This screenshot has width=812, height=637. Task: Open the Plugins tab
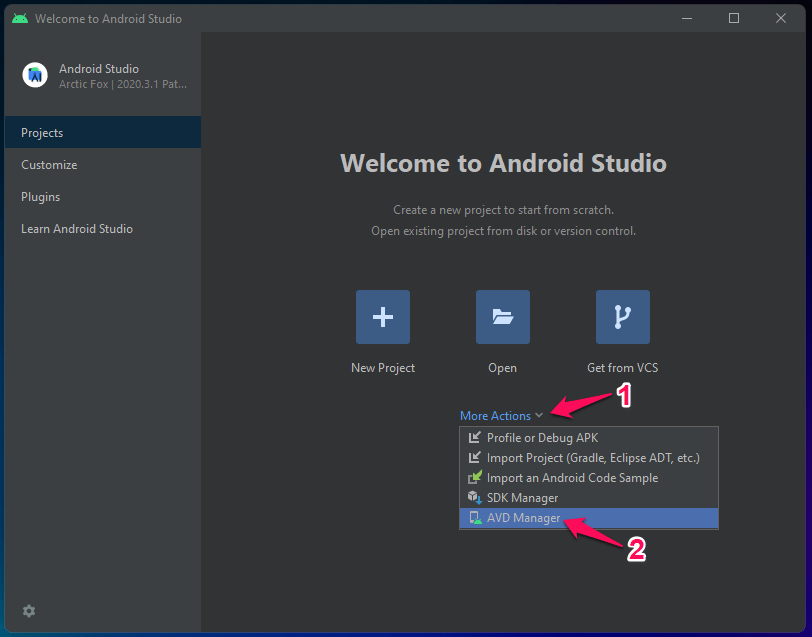(103, 197)
